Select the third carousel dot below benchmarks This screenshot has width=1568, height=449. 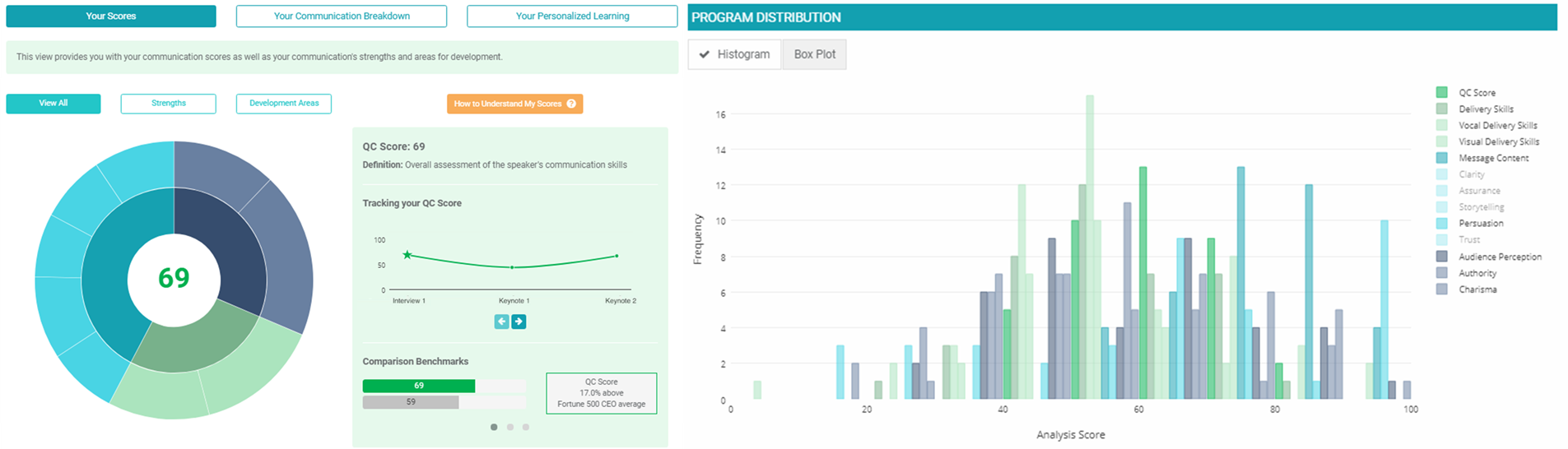[x=526, y=427]
